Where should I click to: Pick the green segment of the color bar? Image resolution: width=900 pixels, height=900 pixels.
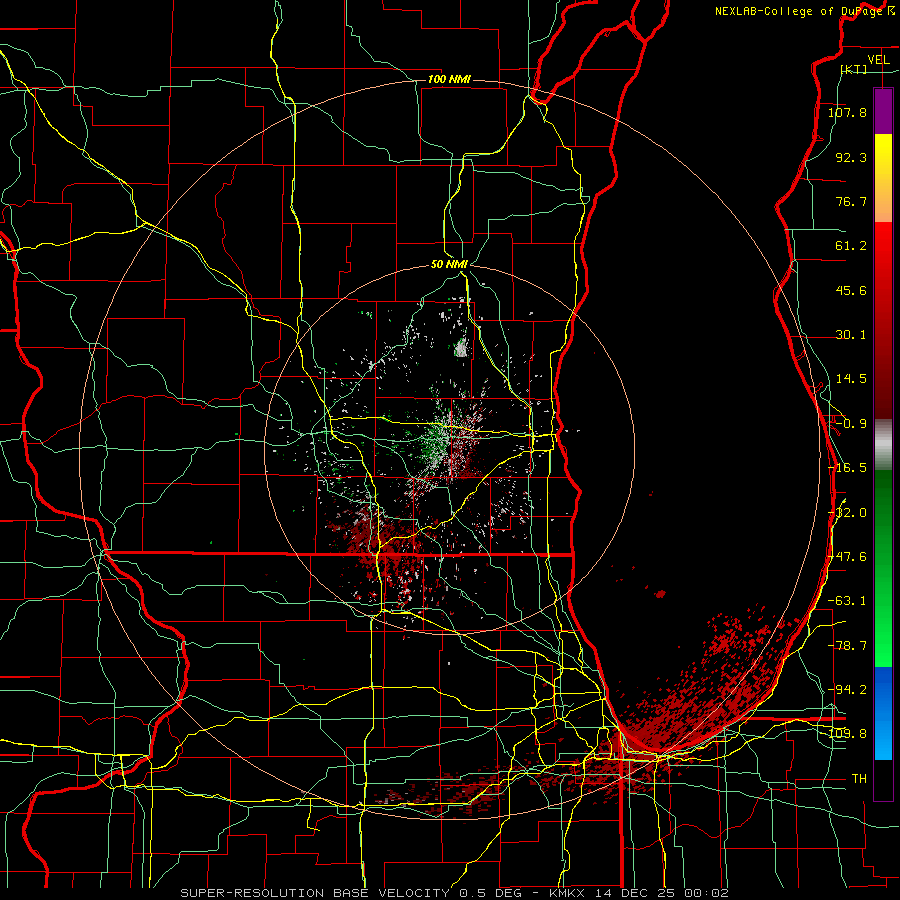click(x=883, y=568)
